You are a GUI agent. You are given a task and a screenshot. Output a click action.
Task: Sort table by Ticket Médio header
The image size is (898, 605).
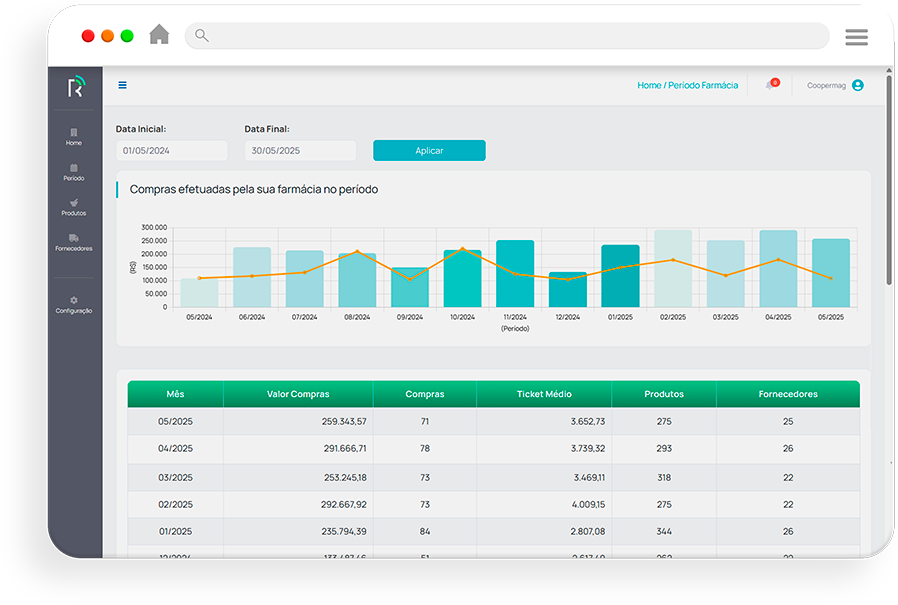544,394
